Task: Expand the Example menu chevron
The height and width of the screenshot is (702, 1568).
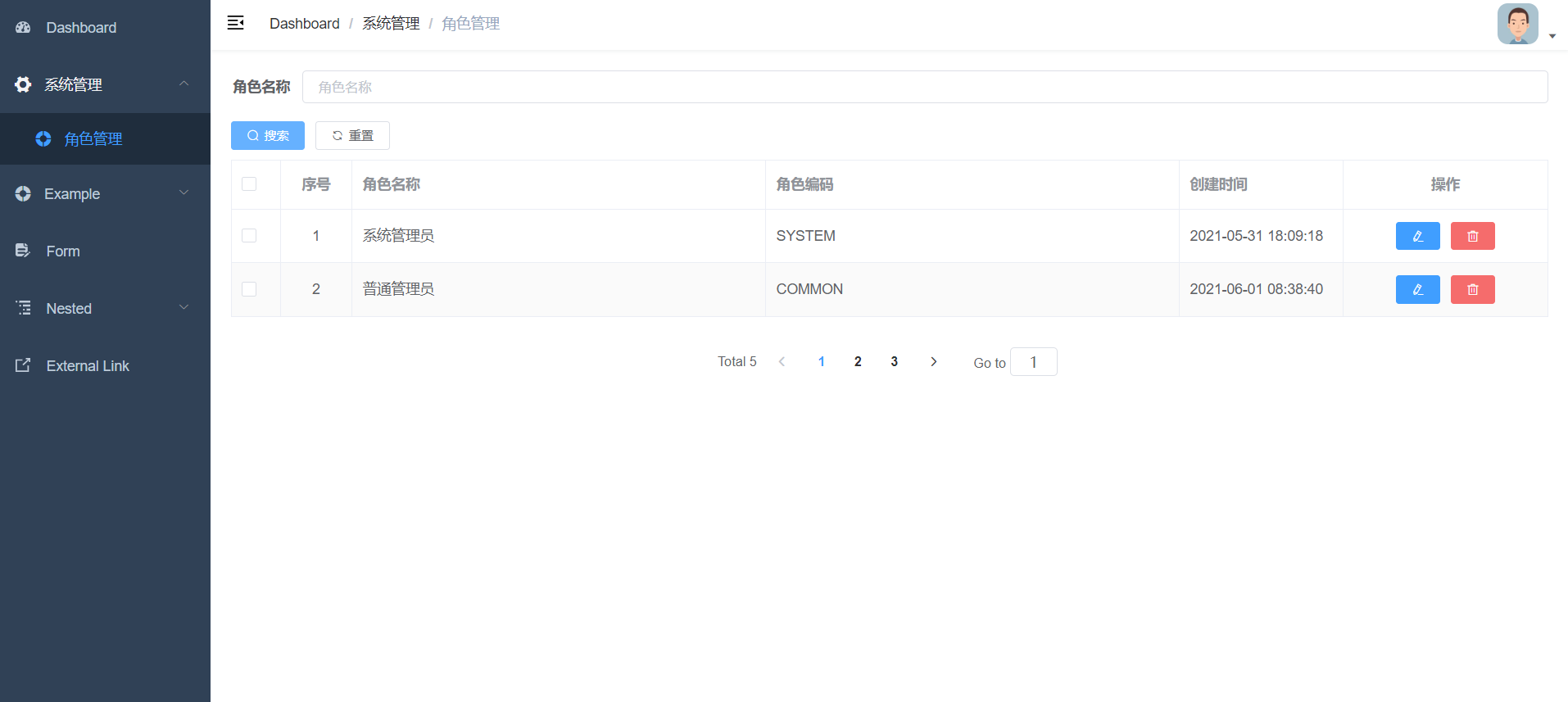Action: pos(184,192)
